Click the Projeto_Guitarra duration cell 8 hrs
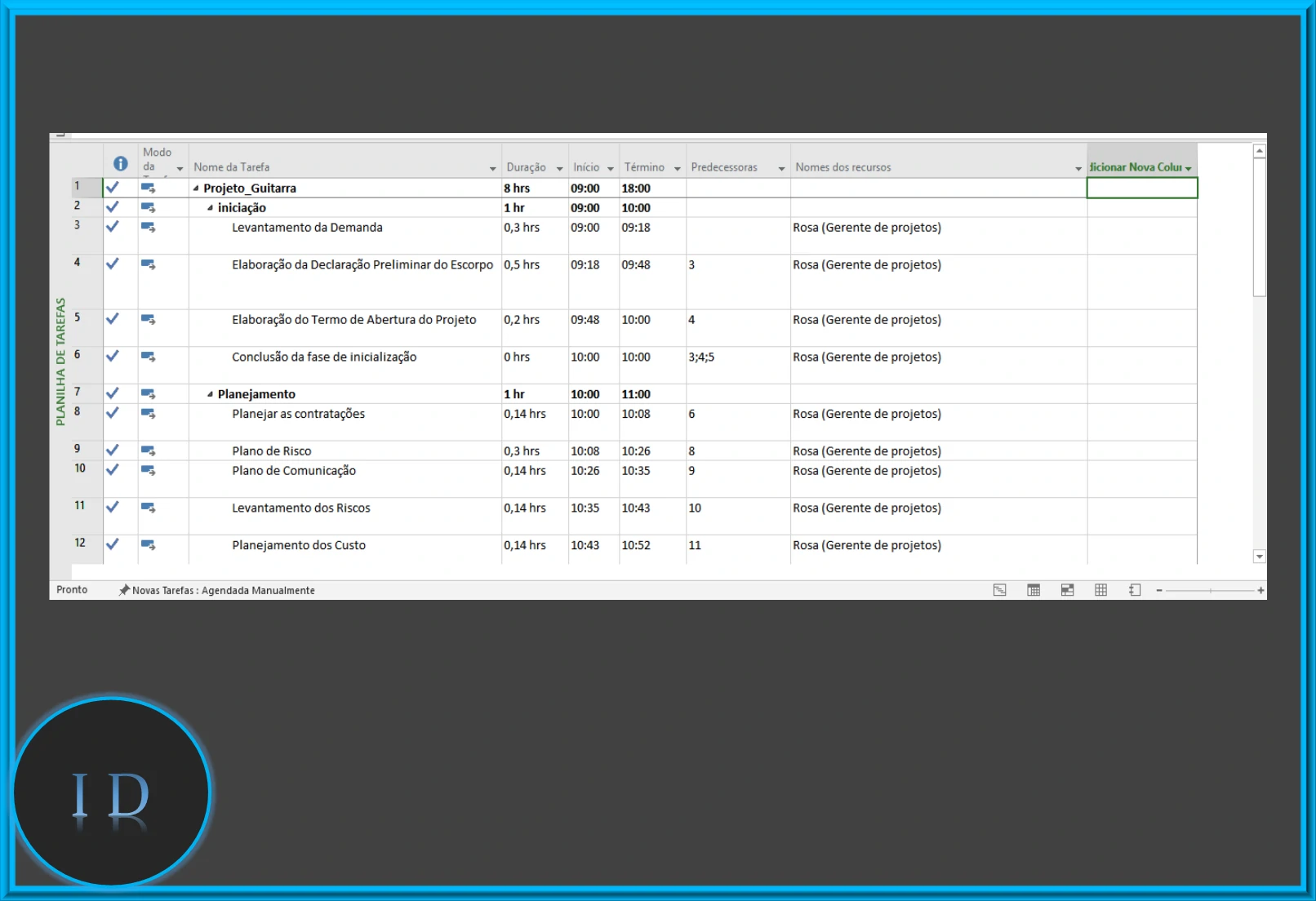1316x901 pixels. coord(535,189)
